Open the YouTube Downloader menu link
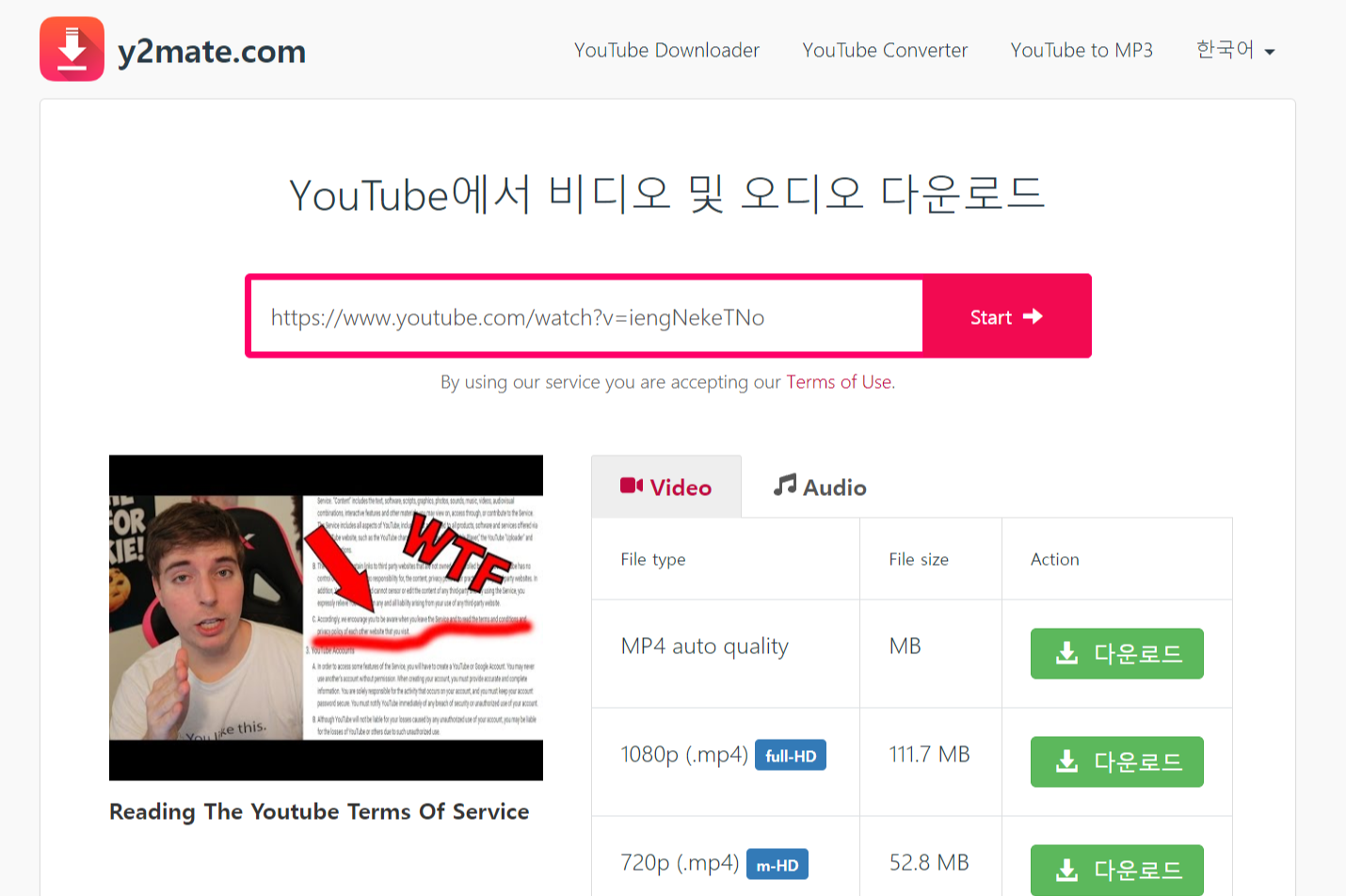The height and width of the screenshot is (896, 1346). coord(666,50)
